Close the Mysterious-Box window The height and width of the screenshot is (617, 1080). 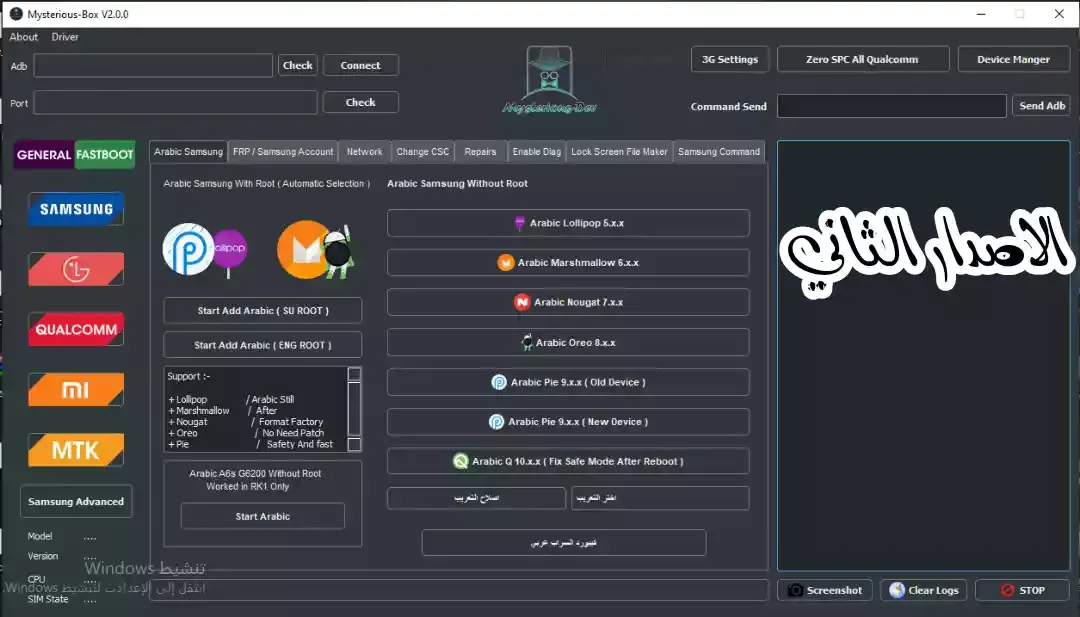(1059, 14)
